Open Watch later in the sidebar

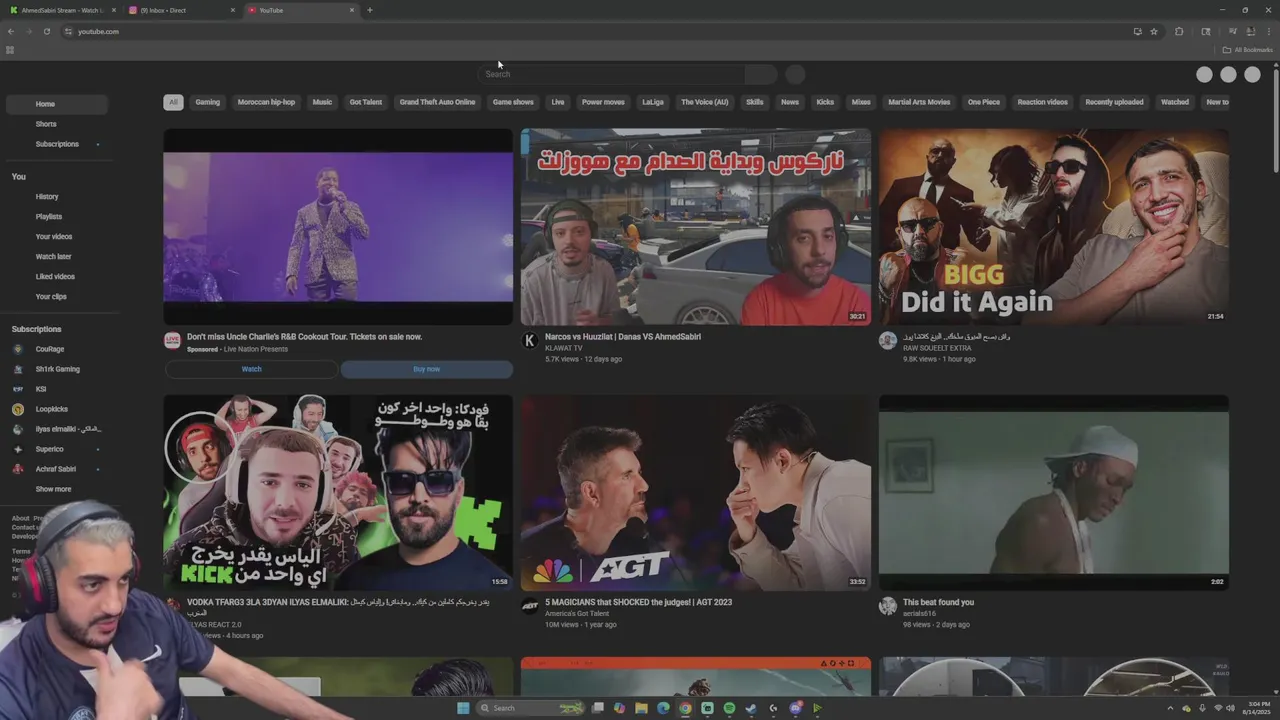pos(56,257)
